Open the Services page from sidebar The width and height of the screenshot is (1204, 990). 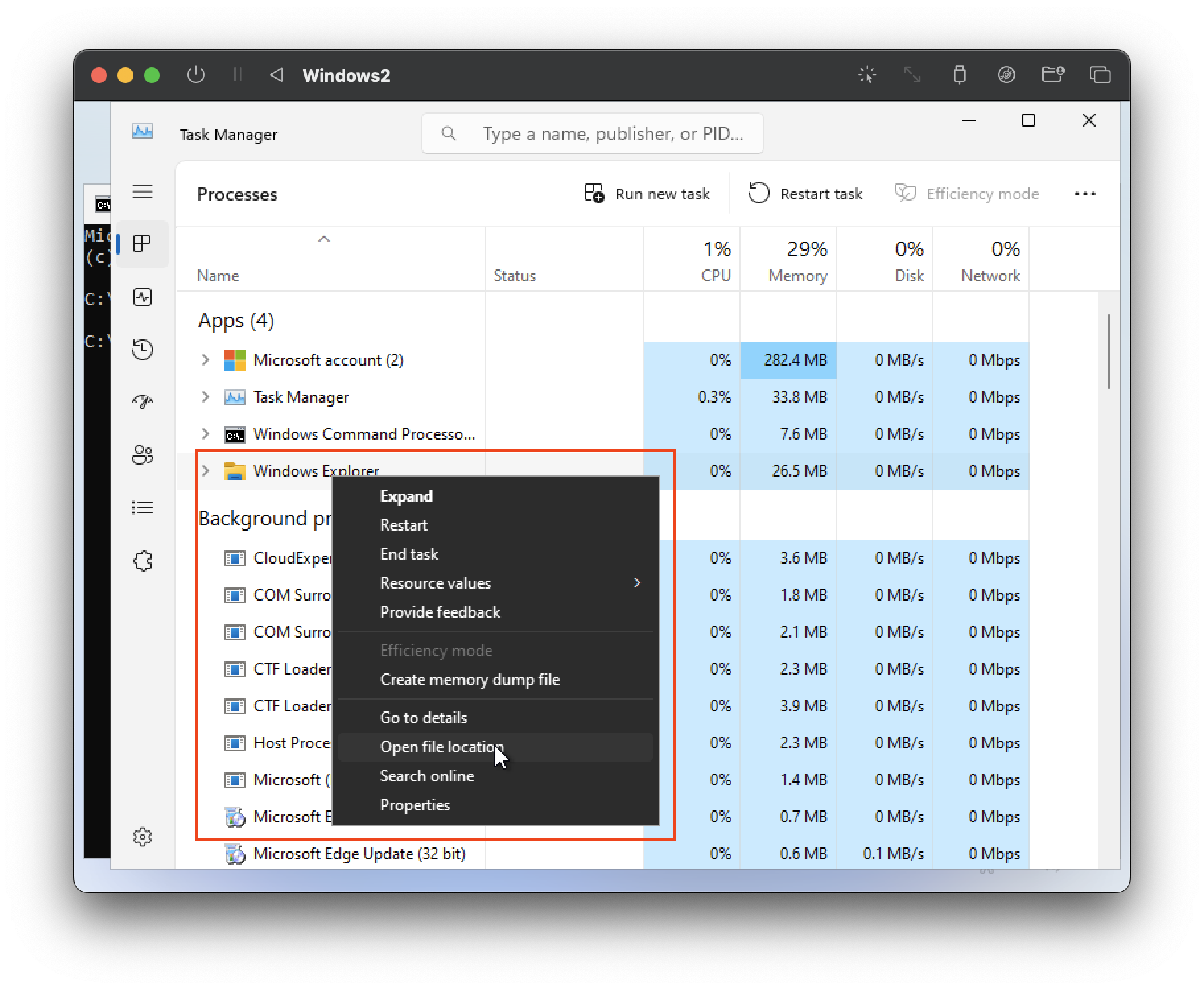coord(143,561)
